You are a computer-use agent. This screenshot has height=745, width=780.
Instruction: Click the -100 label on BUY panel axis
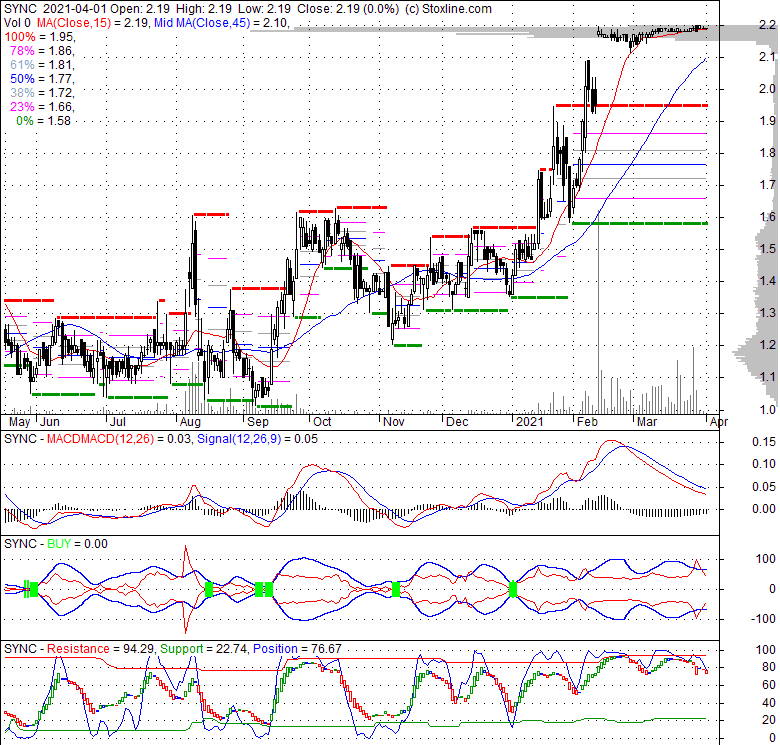pos(764,619)
